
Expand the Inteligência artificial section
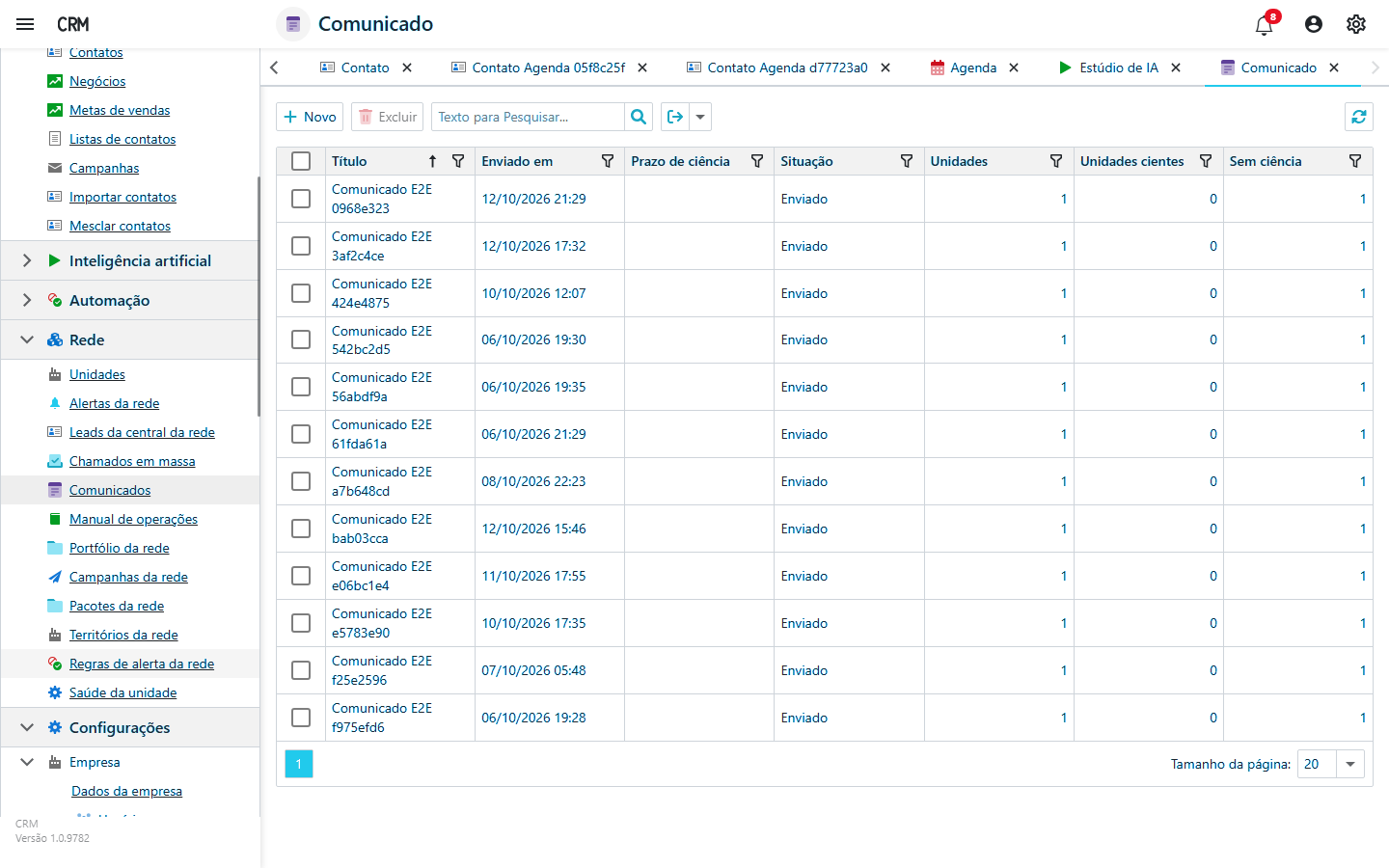tap(27, 260)
